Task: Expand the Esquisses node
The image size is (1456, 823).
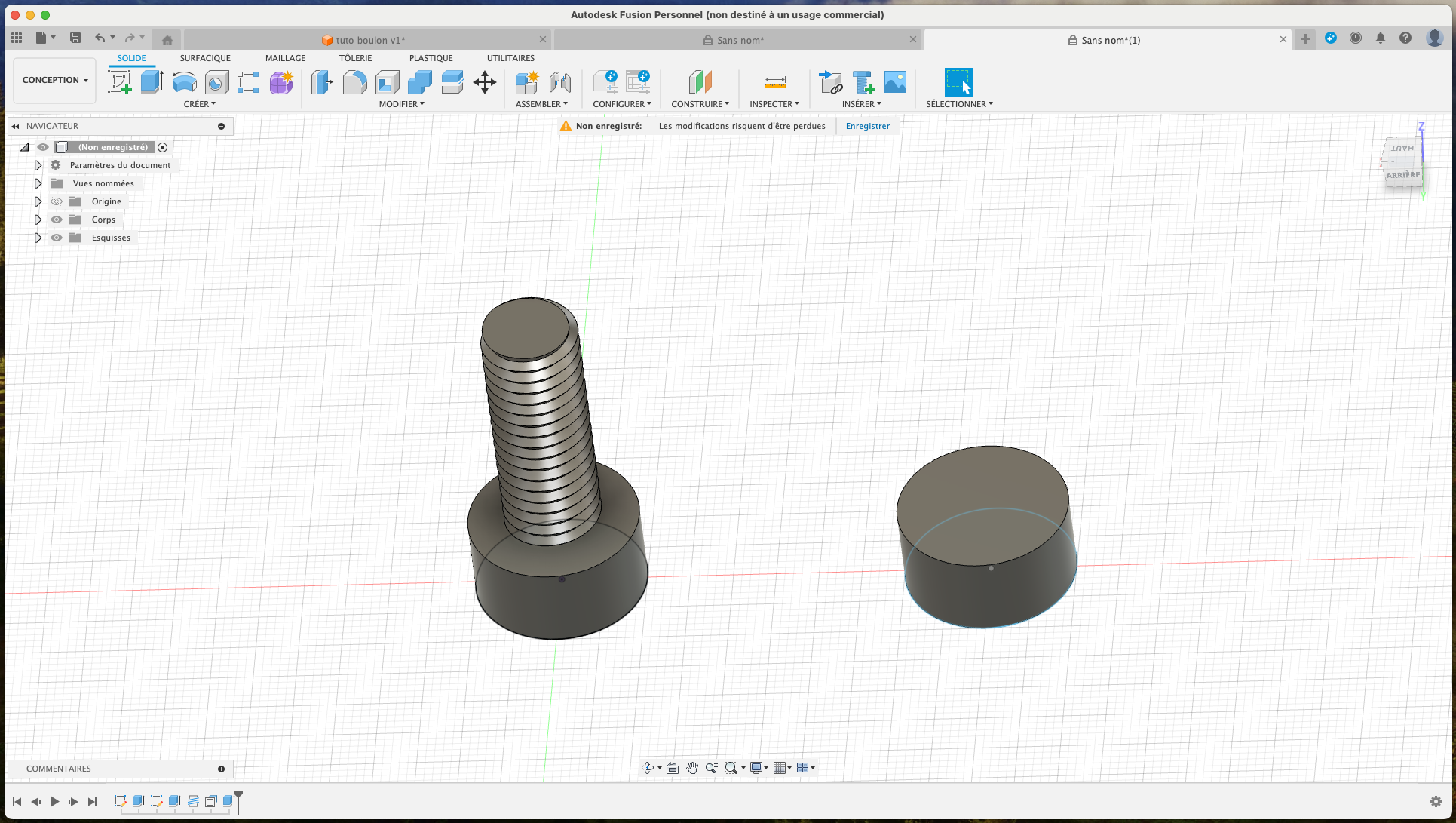Action: [38, 238]
